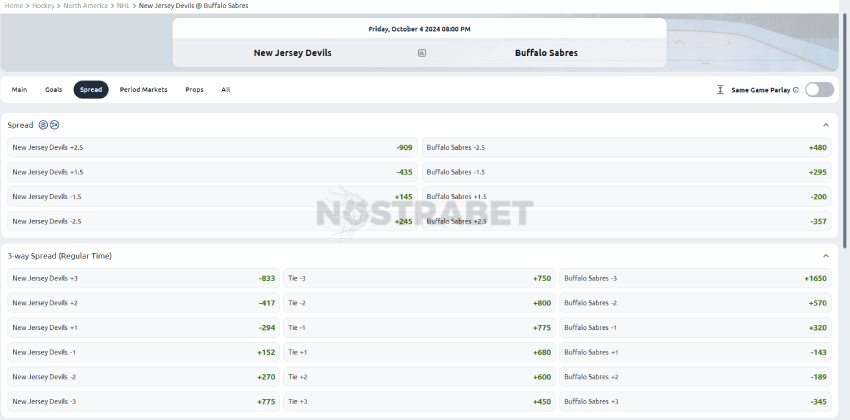
Task: Pick Buffalo Sabres +1.5 at -200
Action: (x=627, y=197)
